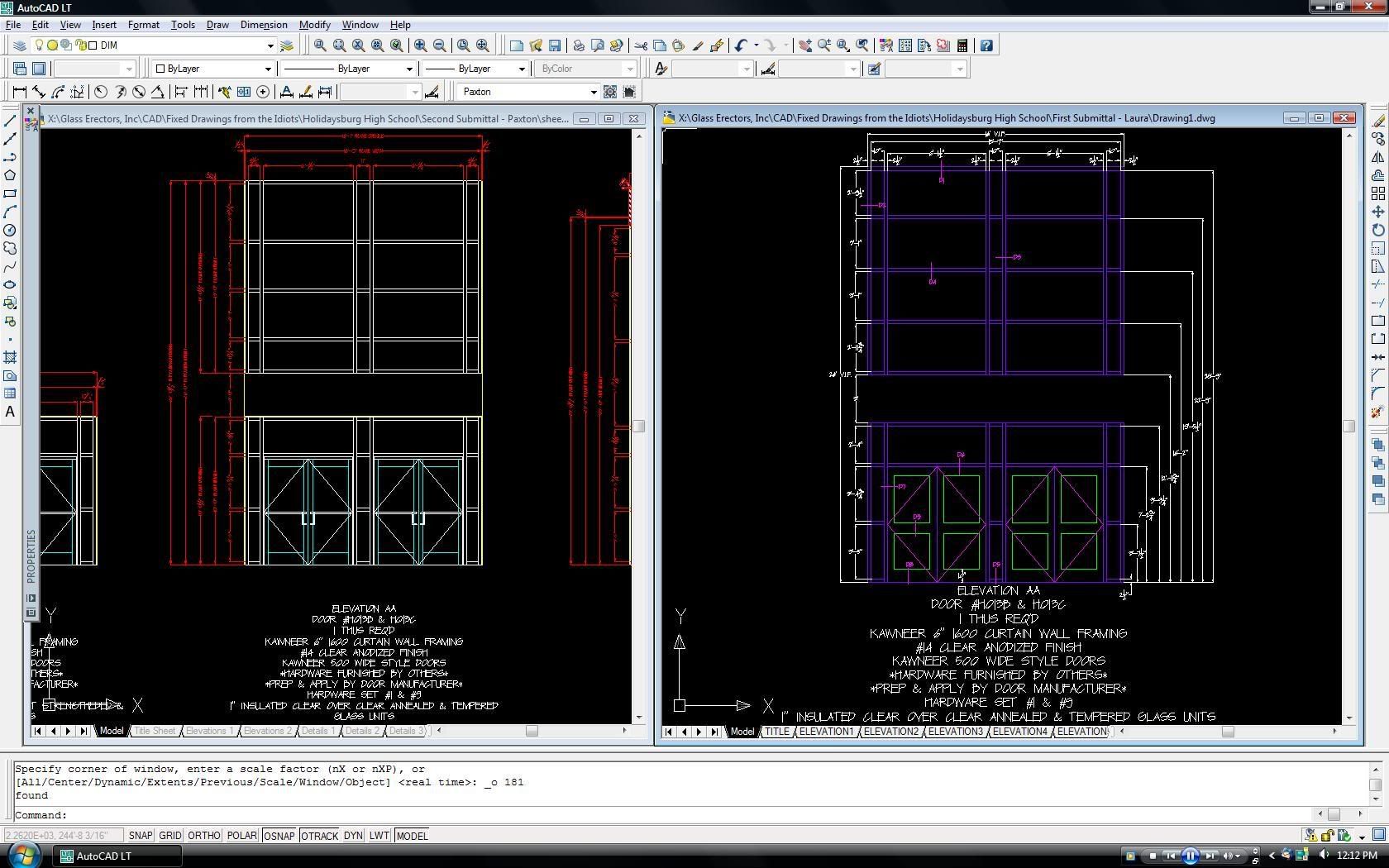Switch to the ELEVATION3 layout tab

click(x=956, y=732)
